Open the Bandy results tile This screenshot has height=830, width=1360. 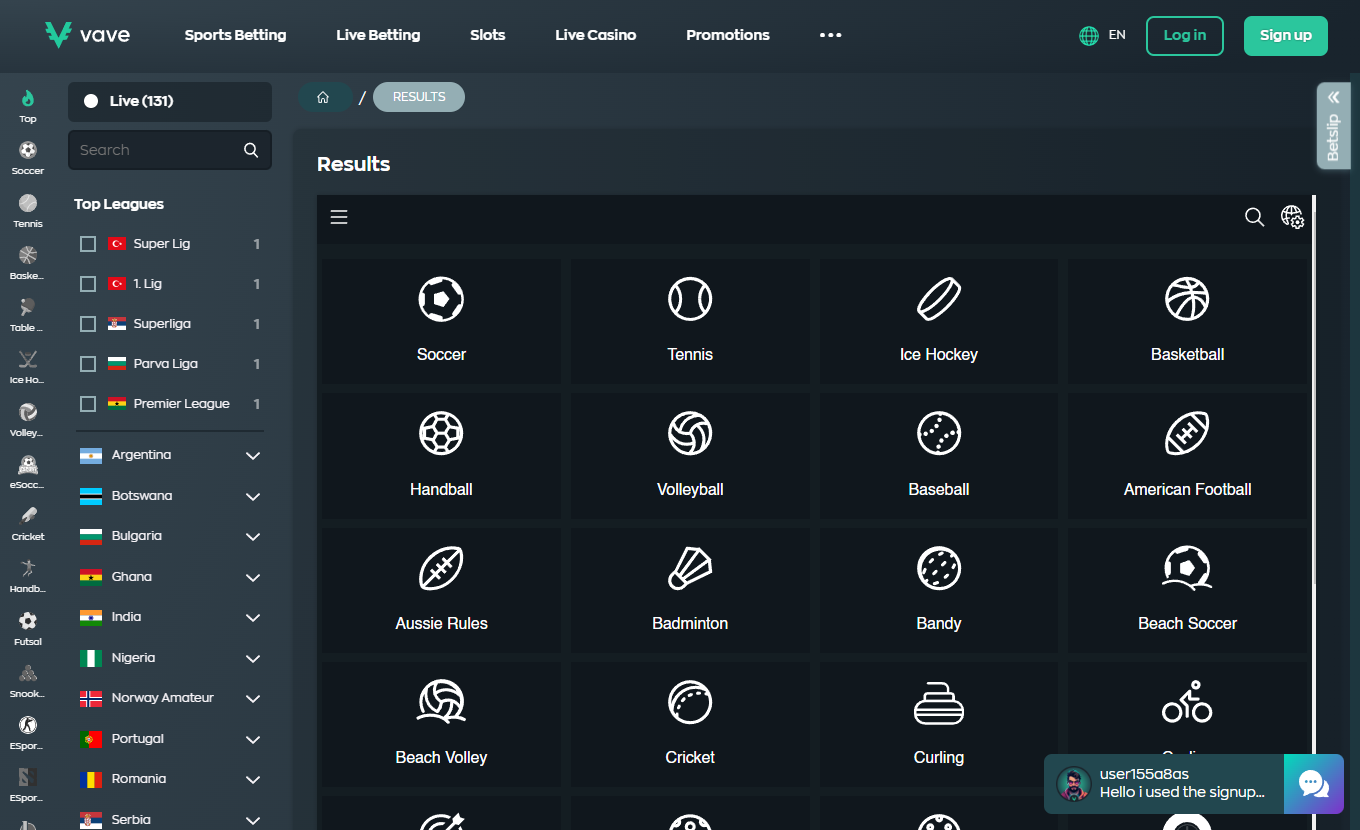point(939,590)
